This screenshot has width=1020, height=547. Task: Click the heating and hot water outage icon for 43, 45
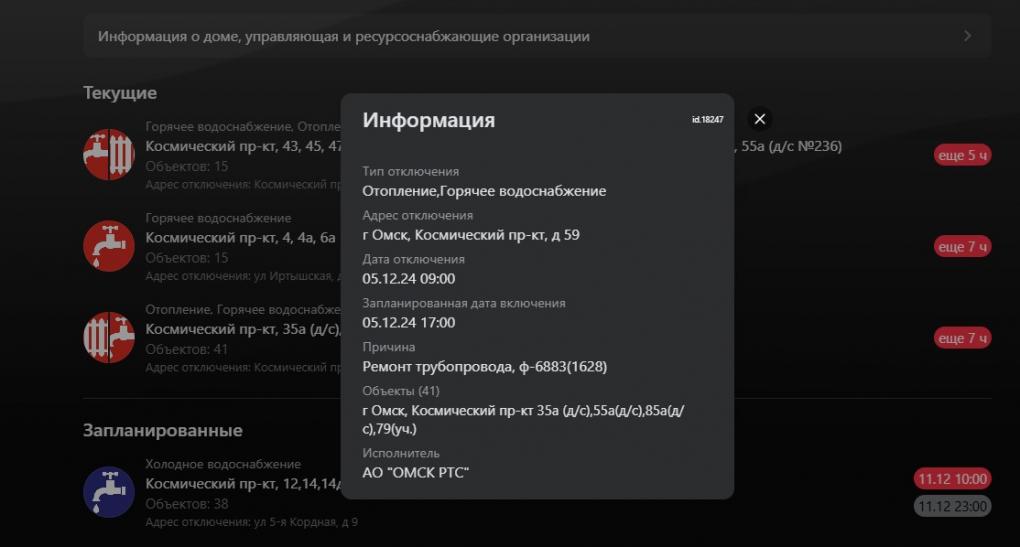click(x=109, y=155)
